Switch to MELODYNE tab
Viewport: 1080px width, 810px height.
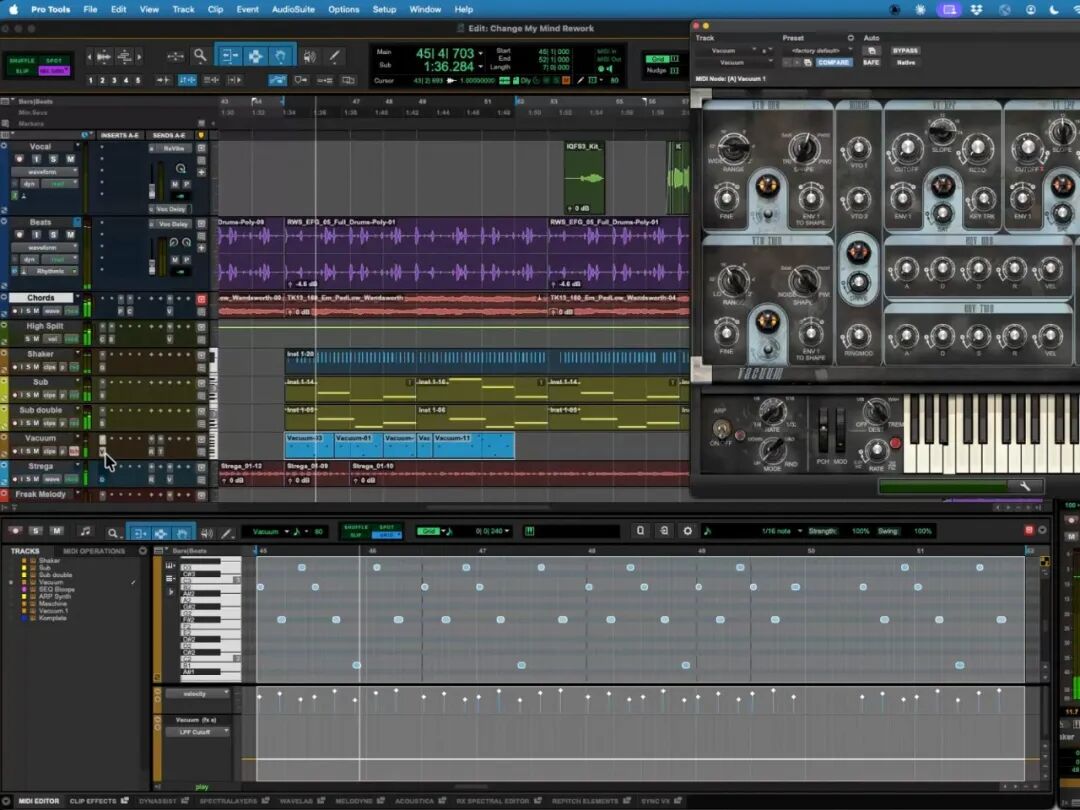click(353, 801)
